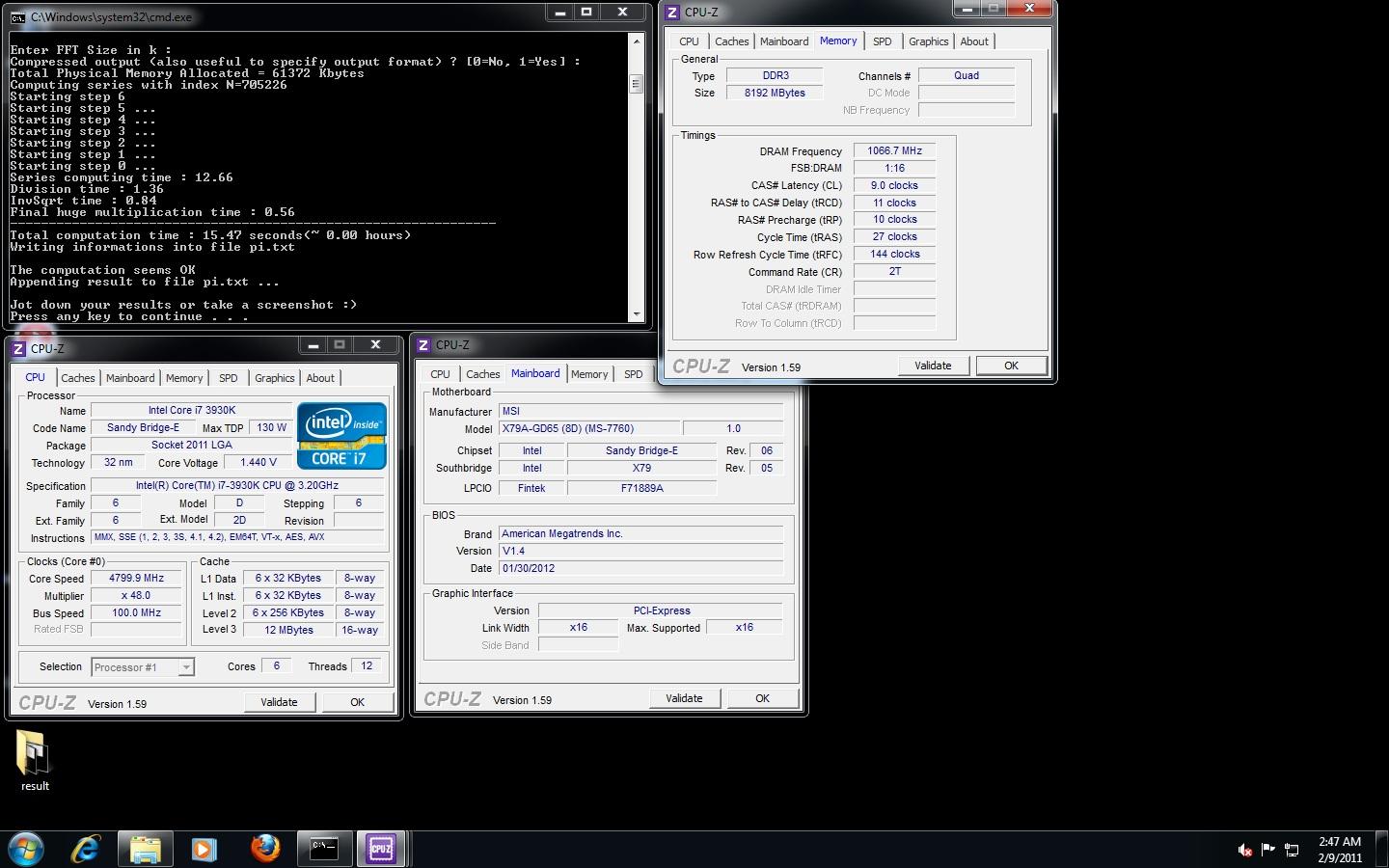Open SPD tab in CPU window
The width and height of the screenshot is (1389, 868).
click(228, 378)
